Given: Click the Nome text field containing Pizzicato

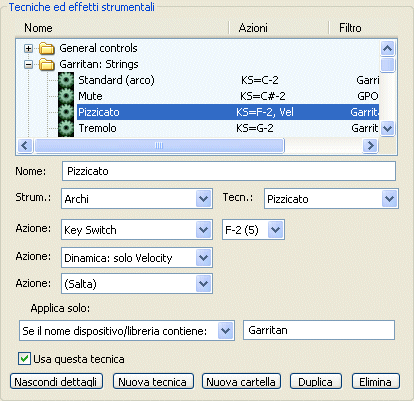Looking at the screenshot, I should click(x=229, y=171).
